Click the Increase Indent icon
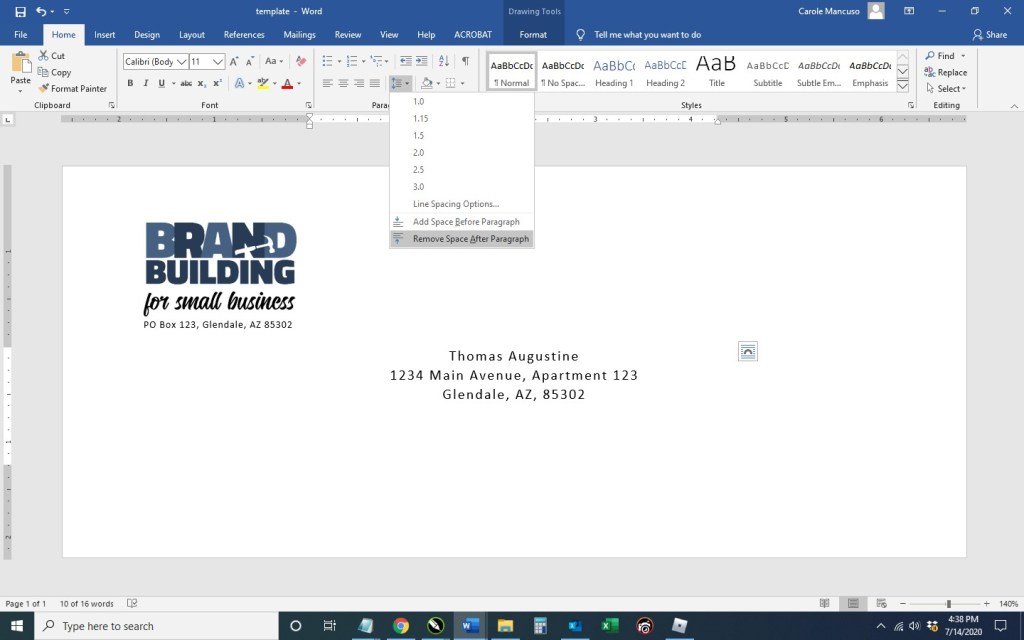Viewport: 1024px width, 640px height. tap(422, 62)
